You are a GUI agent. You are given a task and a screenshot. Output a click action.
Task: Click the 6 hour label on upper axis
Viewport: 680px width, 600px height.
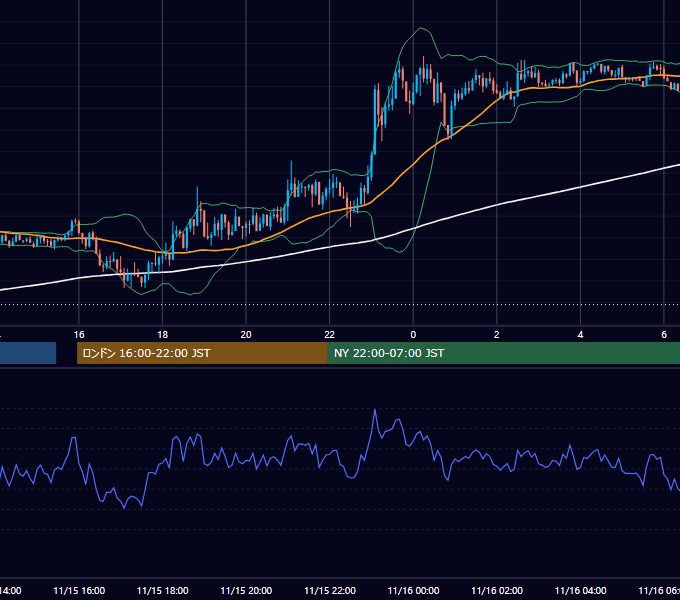click(x=664, y=335)
